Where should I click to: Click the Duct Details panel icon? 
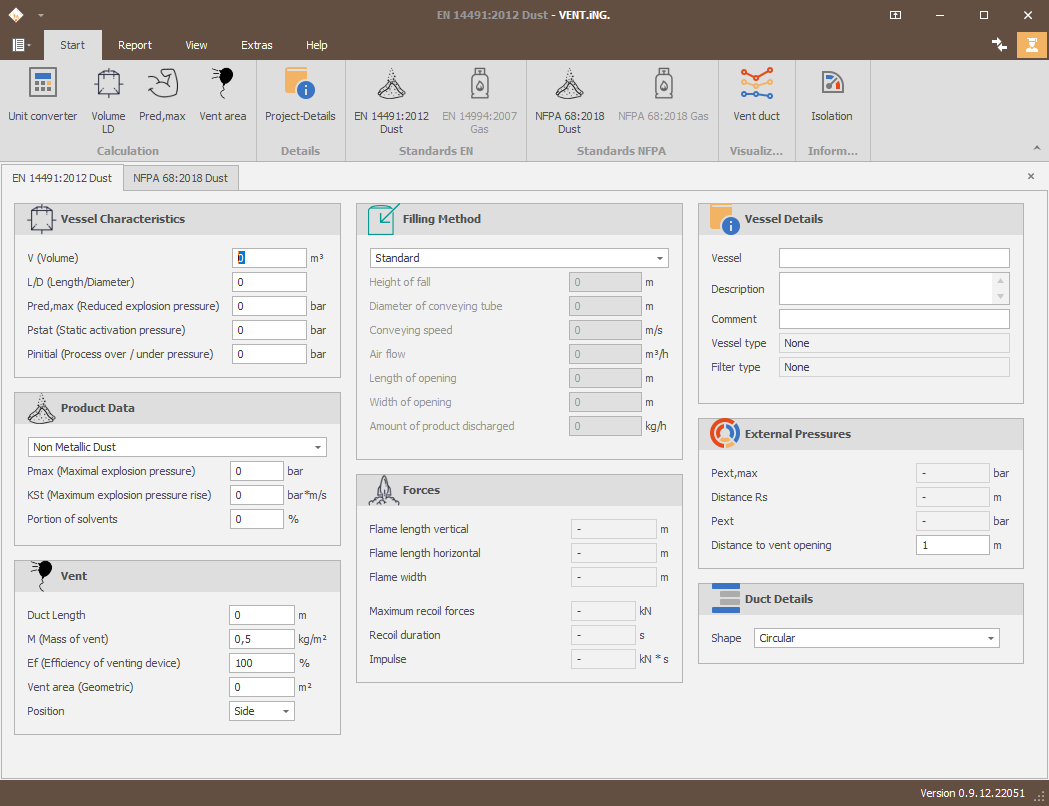726,599
